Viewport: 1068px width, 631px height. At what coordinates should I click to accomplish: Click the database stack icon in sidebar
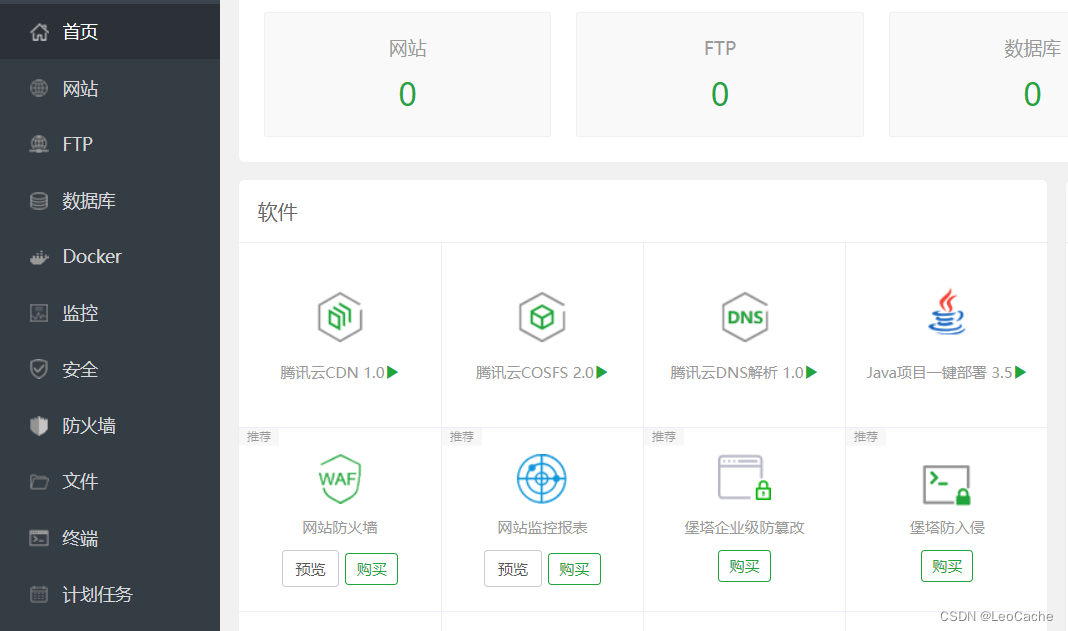pyautogui.click(x=39, y=200)
